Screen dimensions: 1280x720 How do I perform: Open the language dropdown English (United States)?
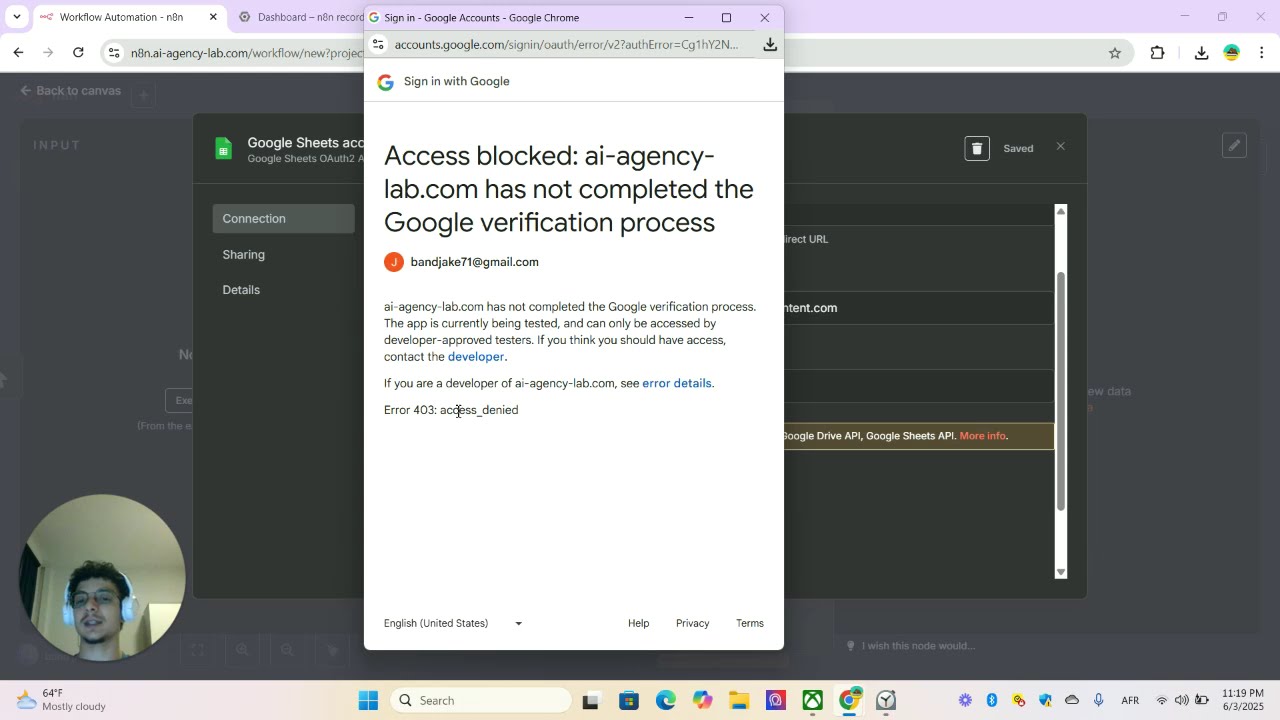coord(453,623)
